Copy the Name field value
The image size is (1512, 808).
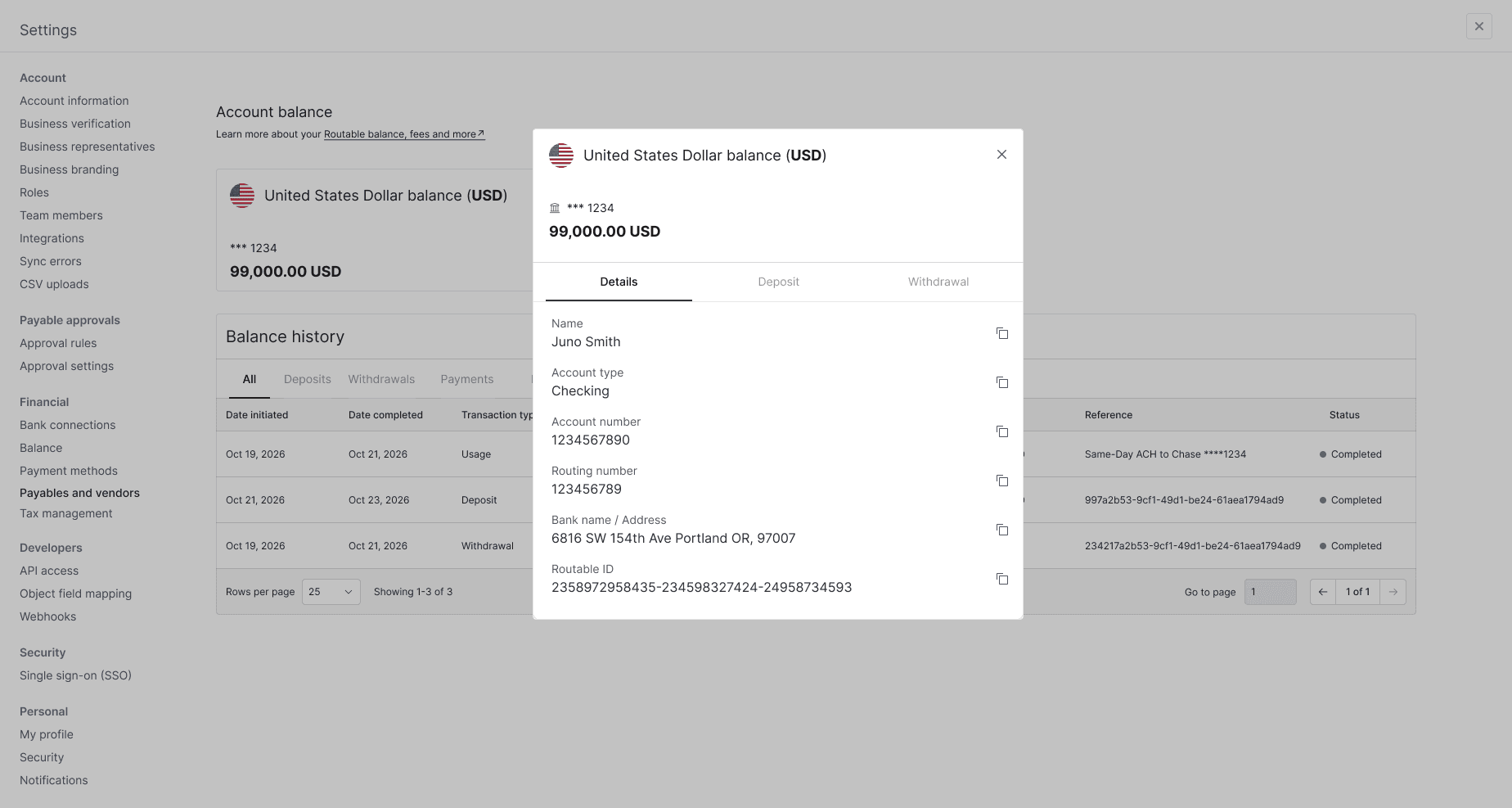(1001, 333)
